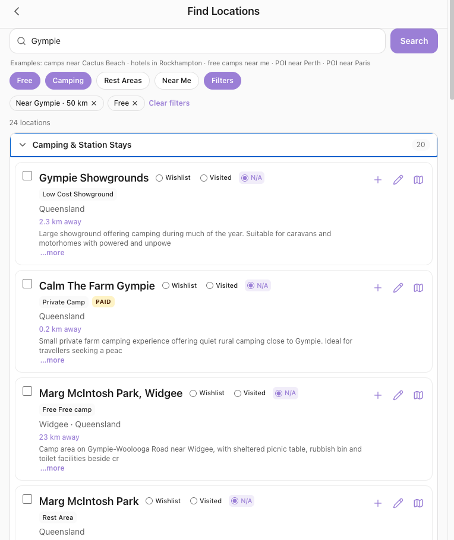Toggle the Near Me filter pill

177,81
